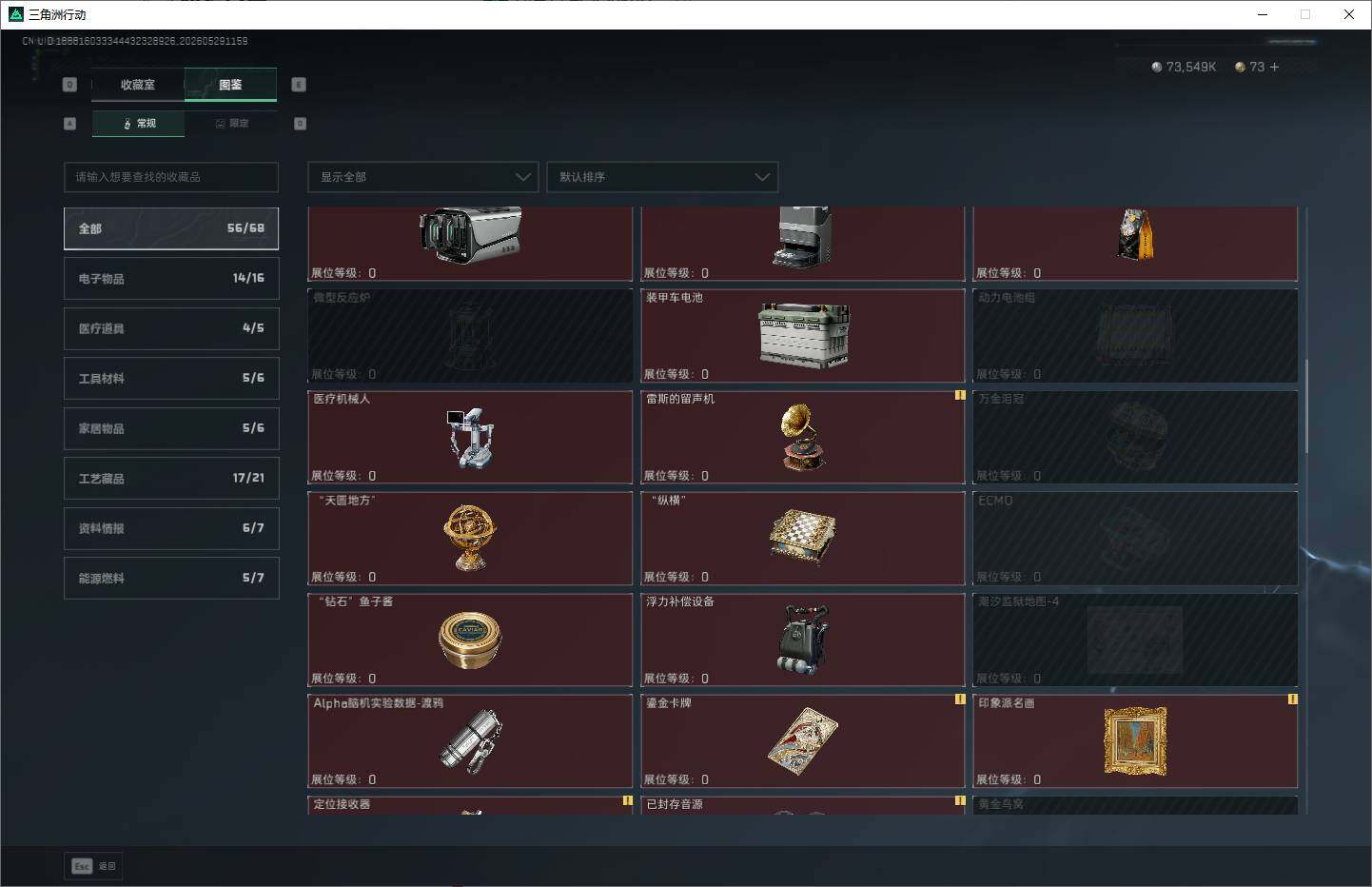Click the Alpha脑机实验数据-渡鸦 item image
The width and height of the screenshot is (1372, 887).
tap(470, 741)
